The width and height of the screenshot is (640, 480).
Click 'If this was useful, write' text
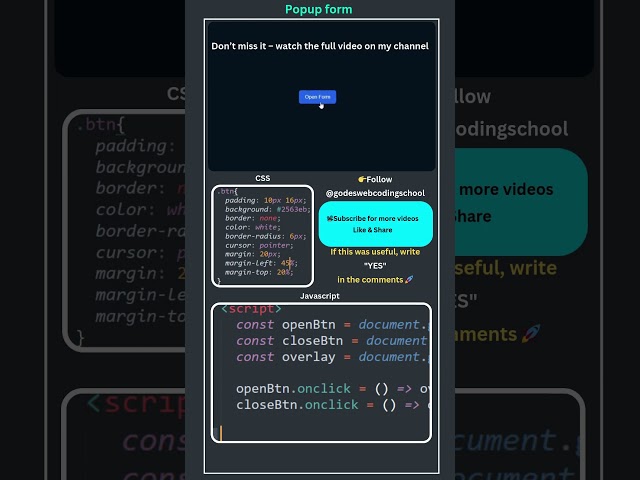(375, 252)
